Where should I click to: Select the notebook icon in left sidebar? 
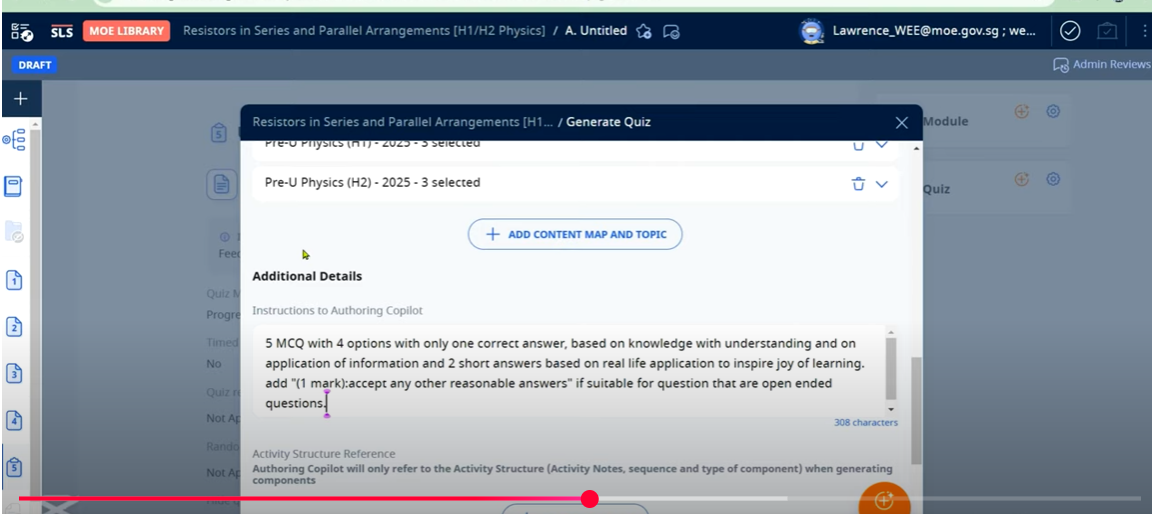[x=14, y=186]
